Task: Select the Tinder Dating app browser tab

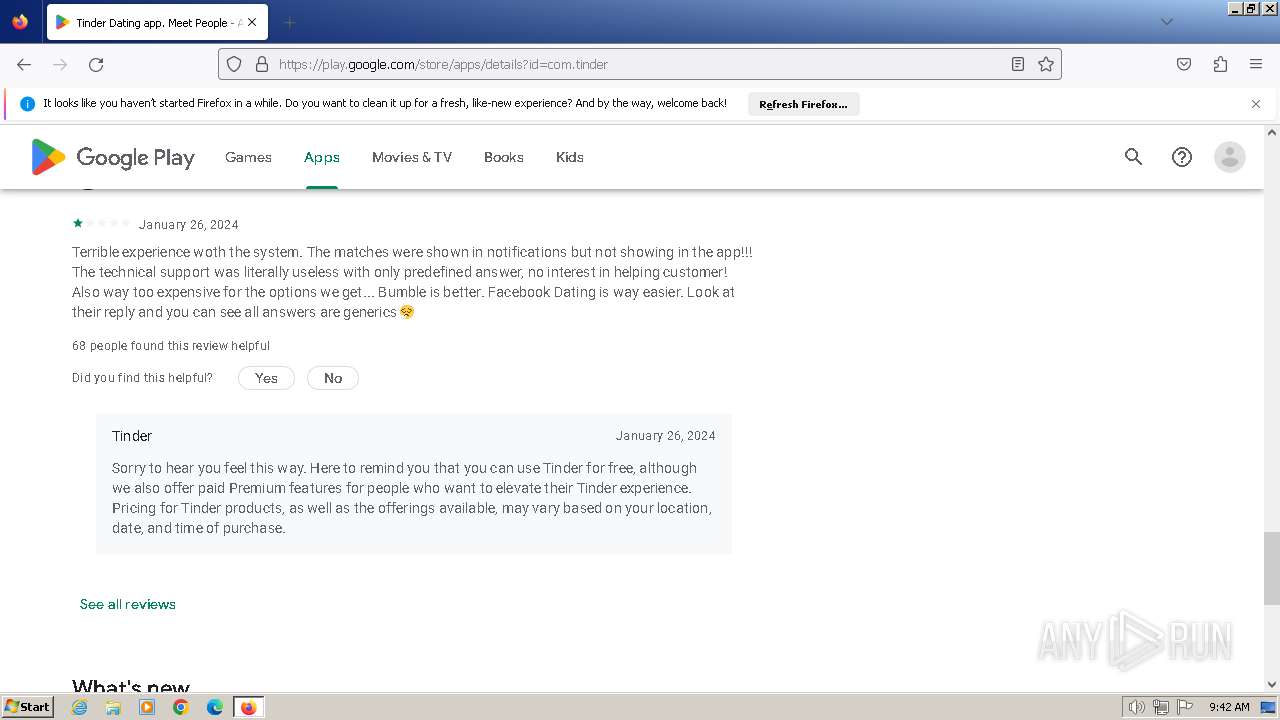Action: coord(155,22)
